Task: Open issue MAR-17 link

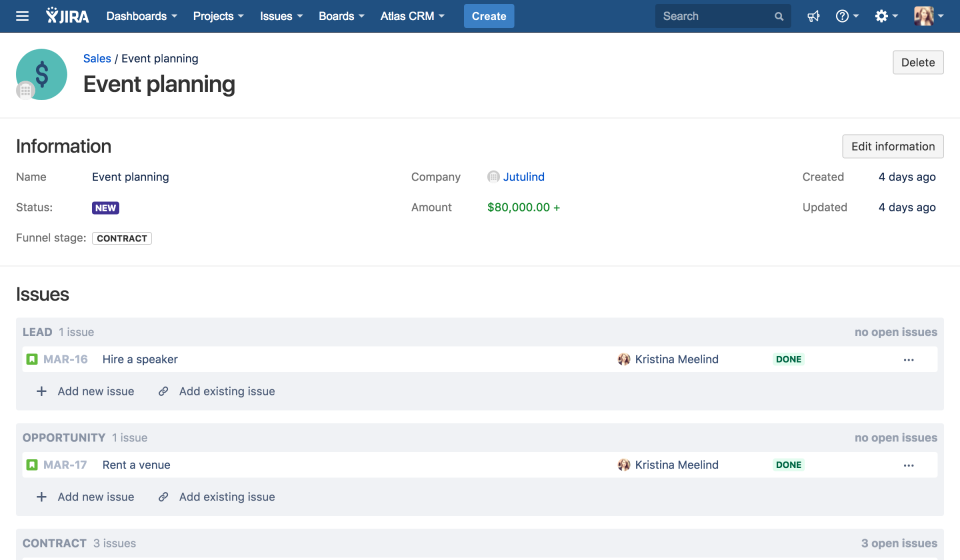Action: point(65,465)
